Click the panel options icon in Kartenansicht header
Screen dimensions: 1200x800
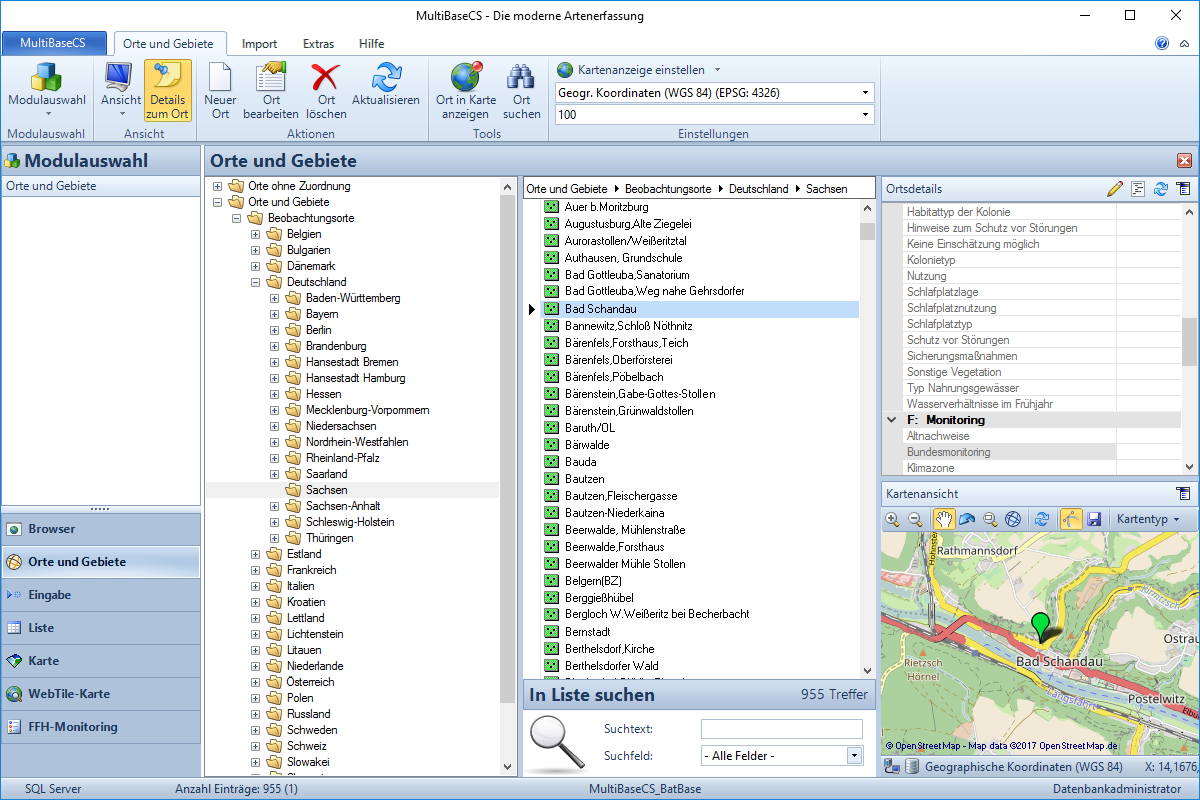1184,494
